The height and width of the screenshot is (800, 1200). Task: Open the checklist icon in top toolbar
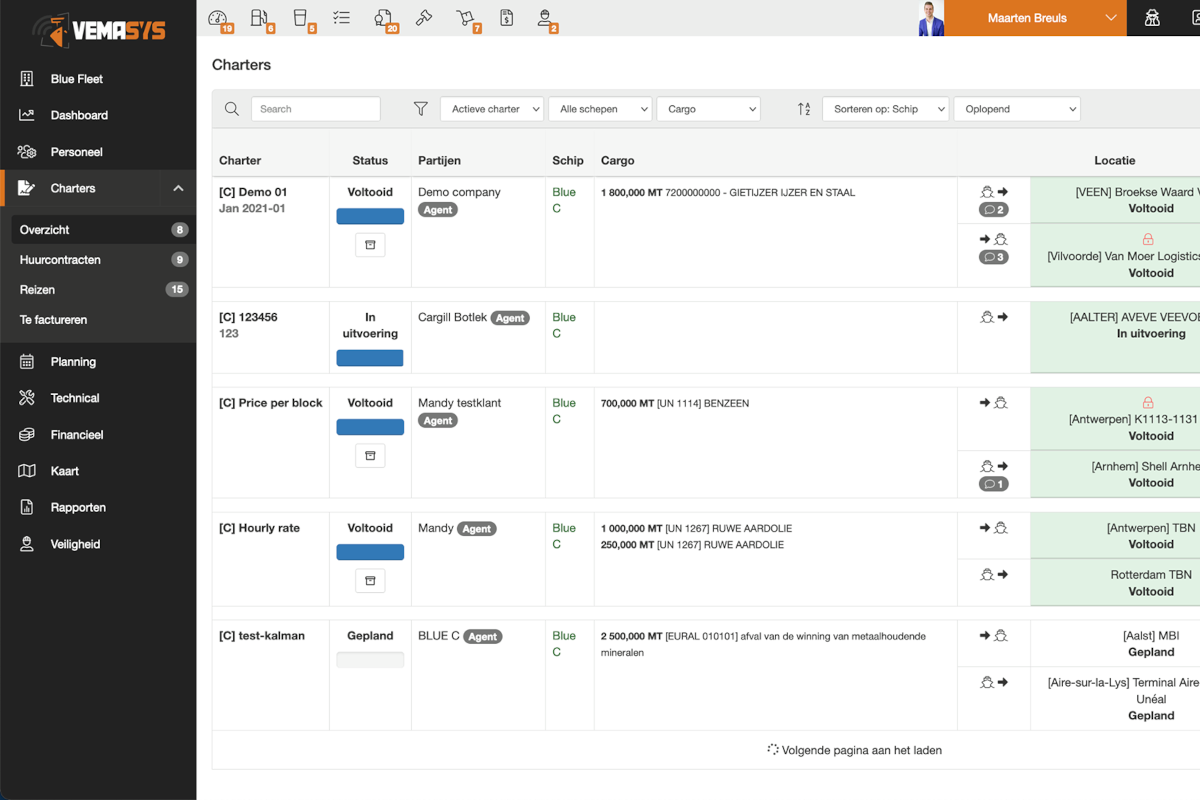[x=342, y=17]
